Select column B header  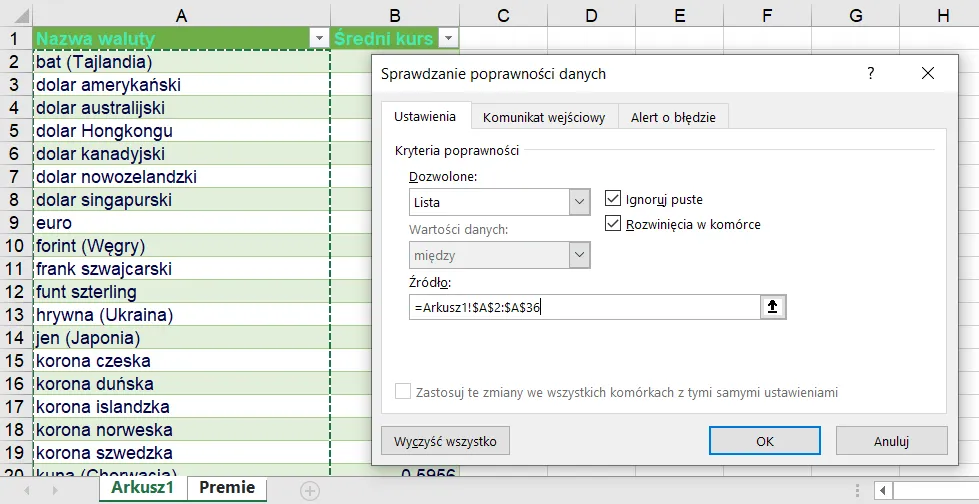pyautogui.click(x=395, y=16)
